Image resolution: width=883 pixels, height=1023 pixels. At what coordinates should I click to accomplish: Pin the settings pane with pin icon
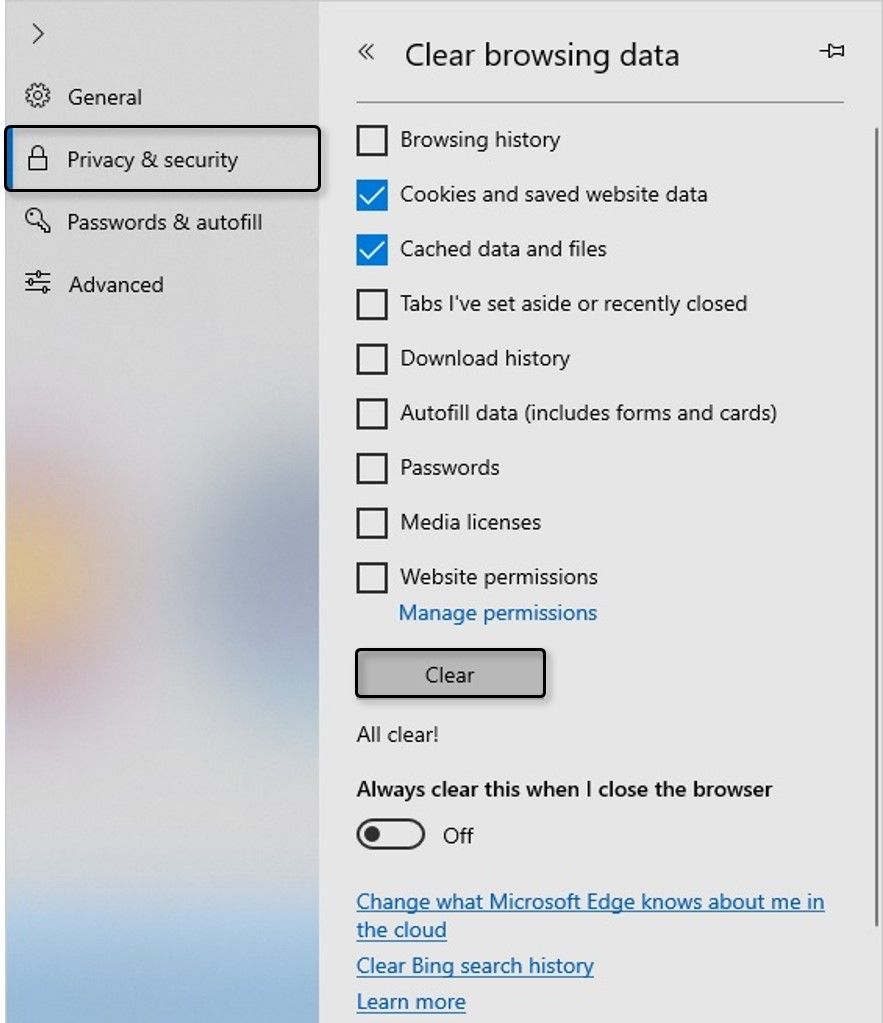[832, 51]
